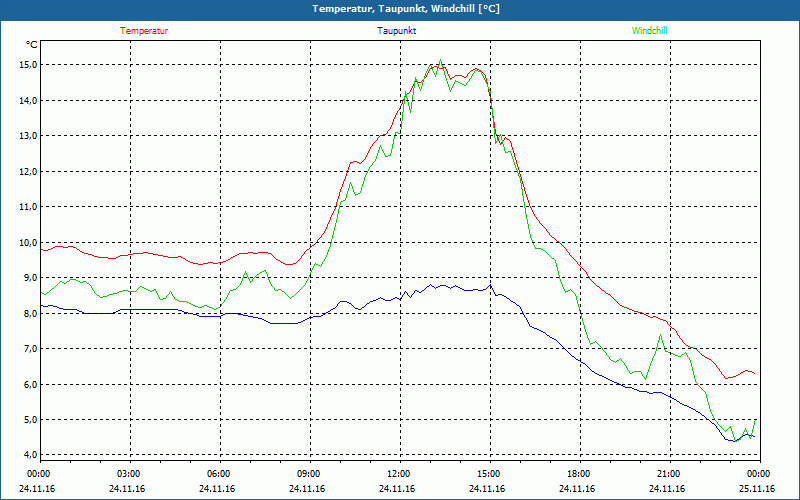The width and height of the screenshot is (800, 500).
Task: Click the 12:00 time axis label
Action: 398,474
